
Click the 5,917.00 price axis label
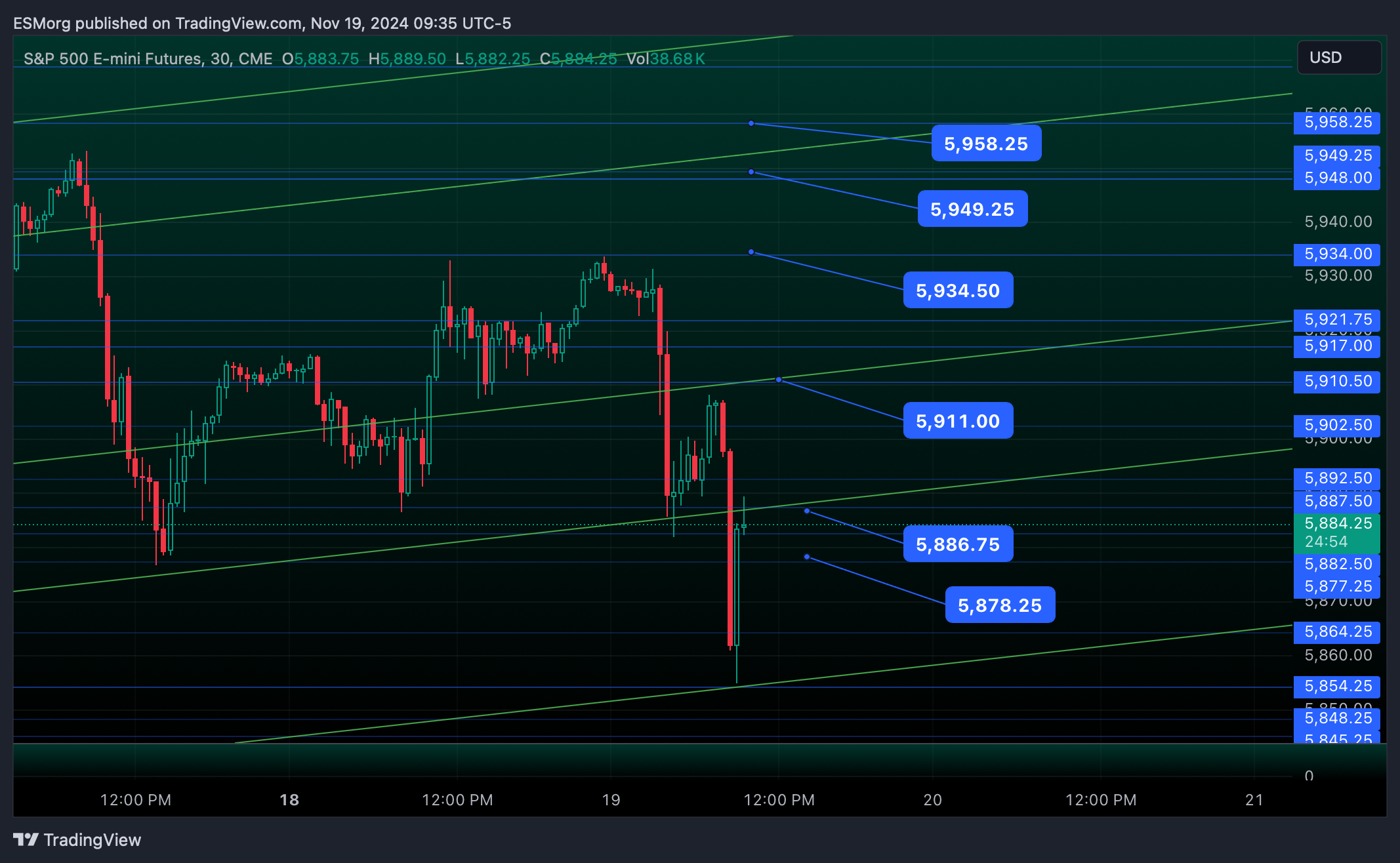pos(1337,346)
